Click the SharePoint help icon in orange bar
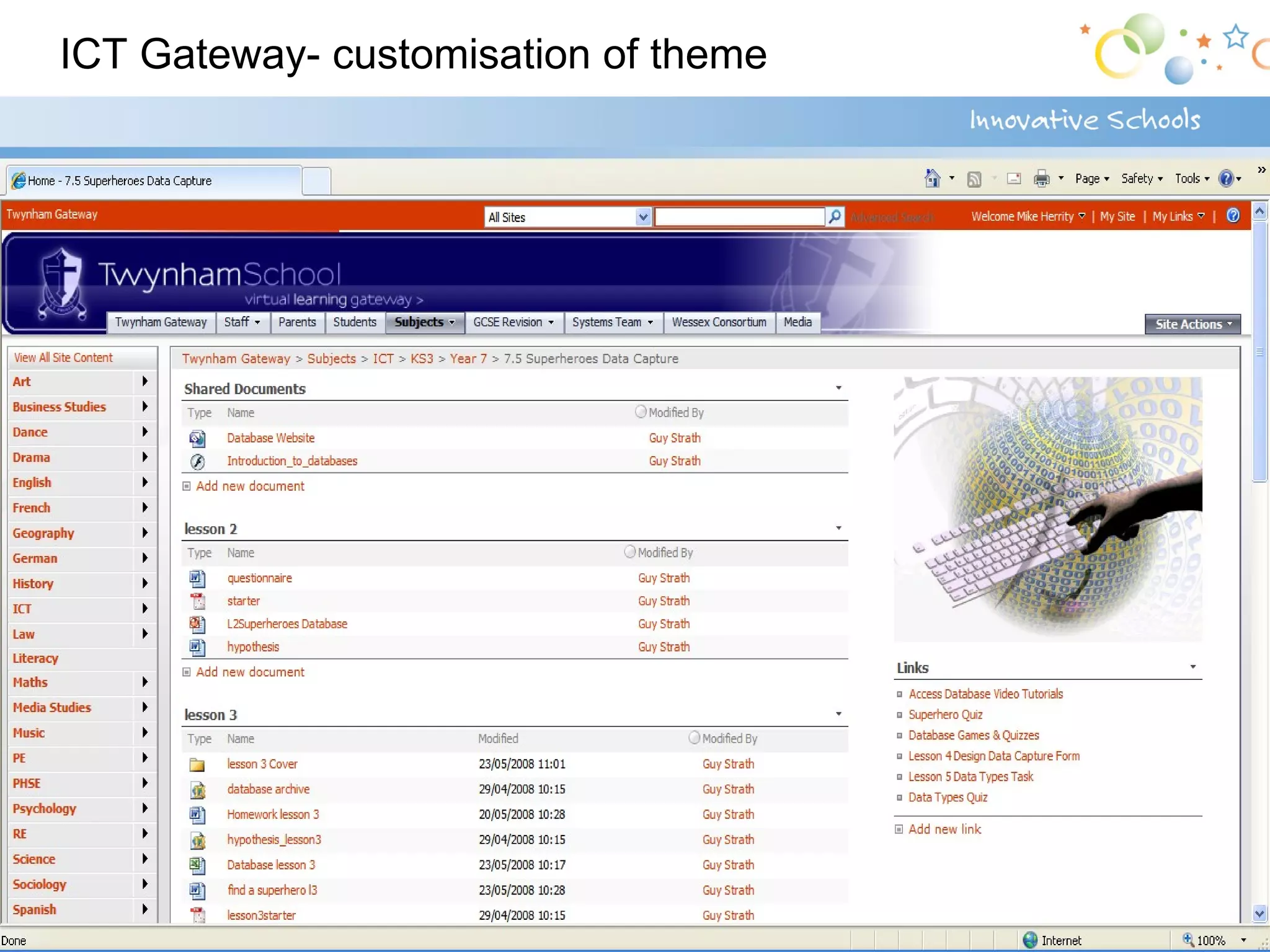Screen dimensions: 1270x952 point(1233,215)
